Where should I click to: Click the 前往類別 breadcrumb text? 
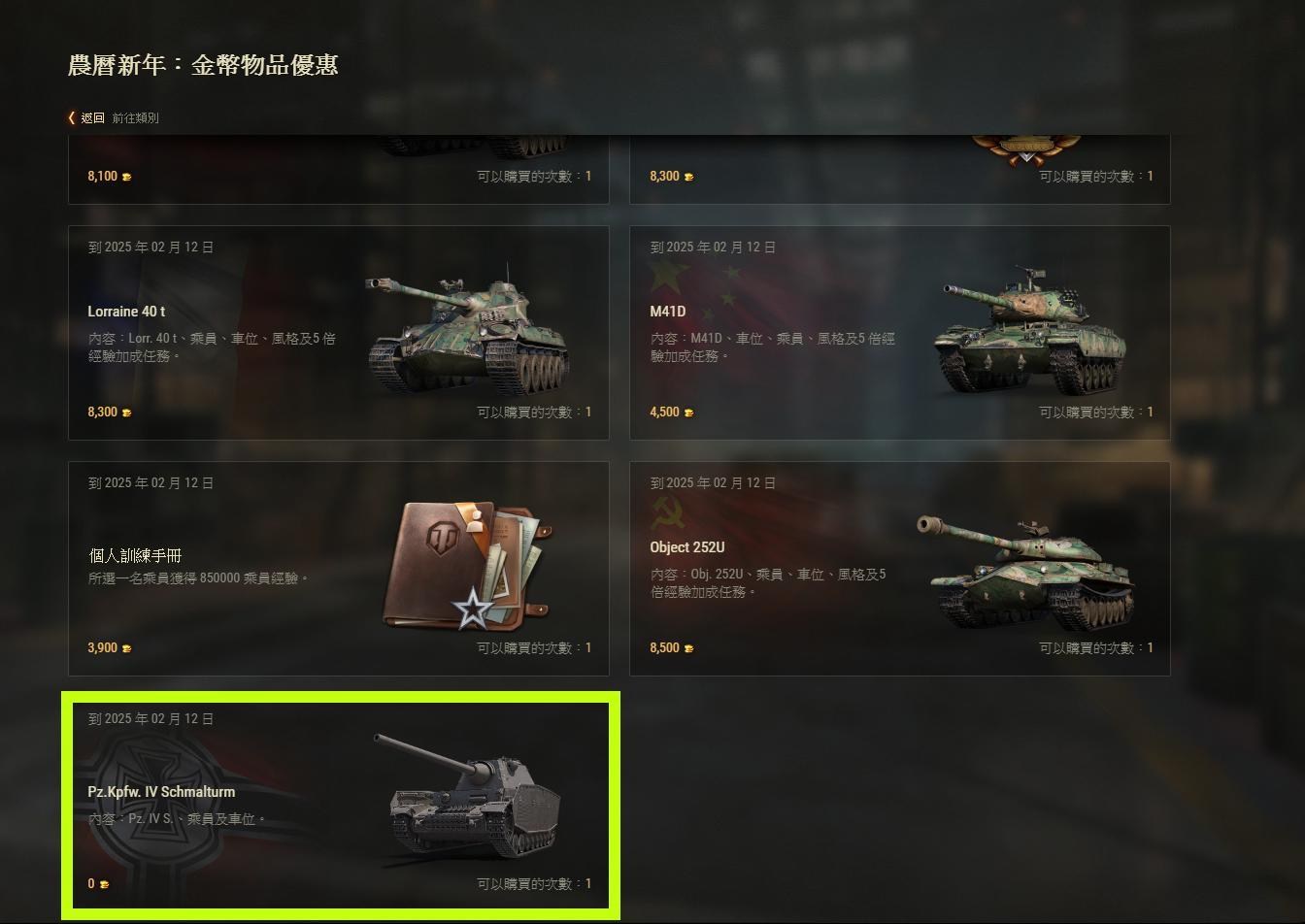coord(135,117)
